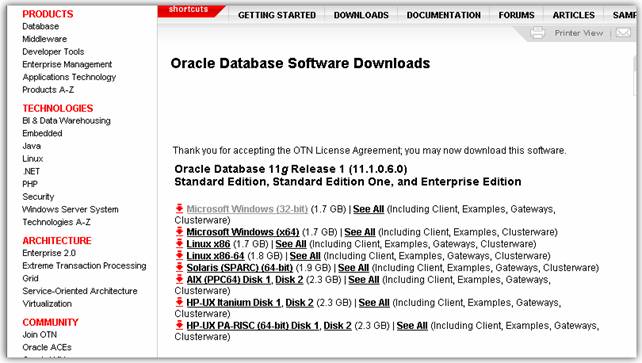642x363 pixels.
Task: Open the TECHNOLOGIES sidebar heading
Action: click(x=58, y=108)
